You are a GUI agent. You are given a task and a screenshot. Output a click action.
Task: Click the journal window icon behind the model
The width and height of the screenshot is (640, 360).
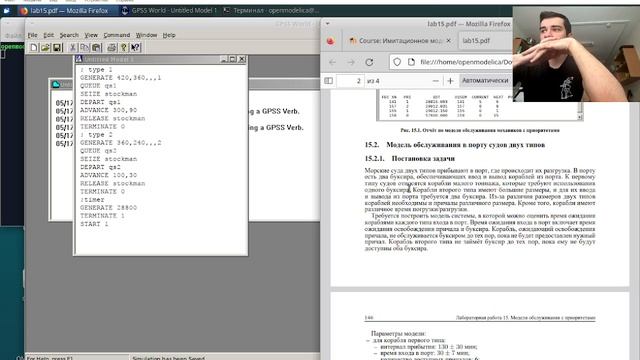pos(56,84)
